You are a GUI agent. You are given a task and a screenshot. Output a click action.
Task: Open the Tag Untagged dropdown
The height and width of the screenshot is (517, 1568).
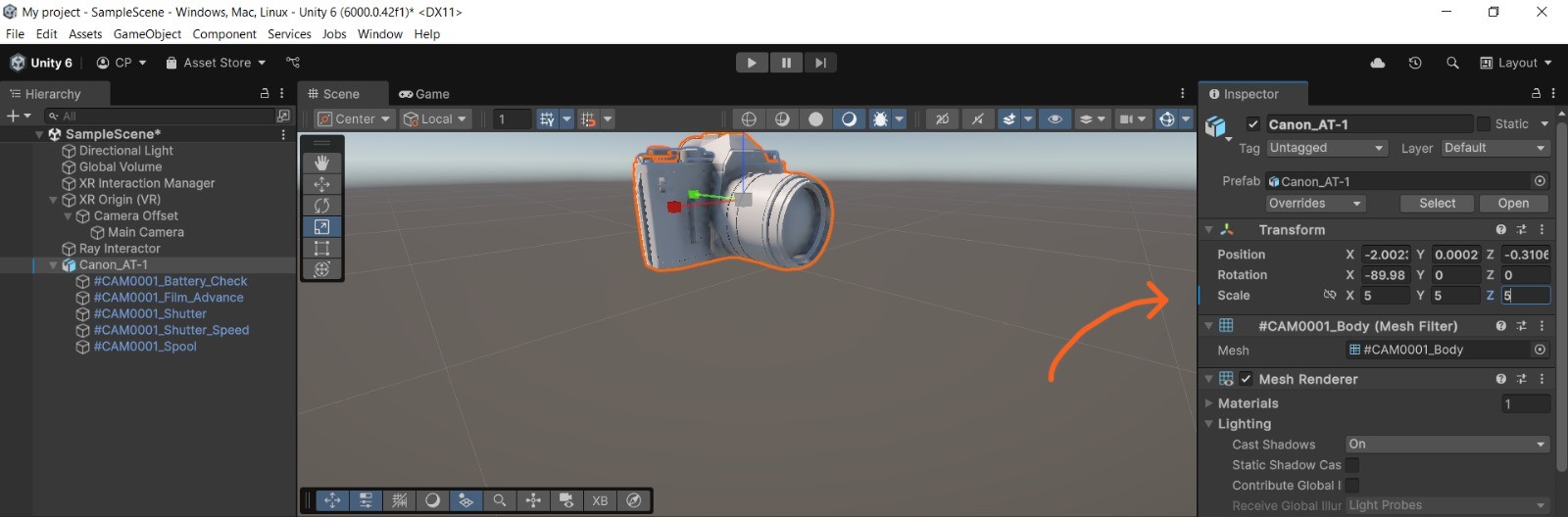(x=1326, y=148)
